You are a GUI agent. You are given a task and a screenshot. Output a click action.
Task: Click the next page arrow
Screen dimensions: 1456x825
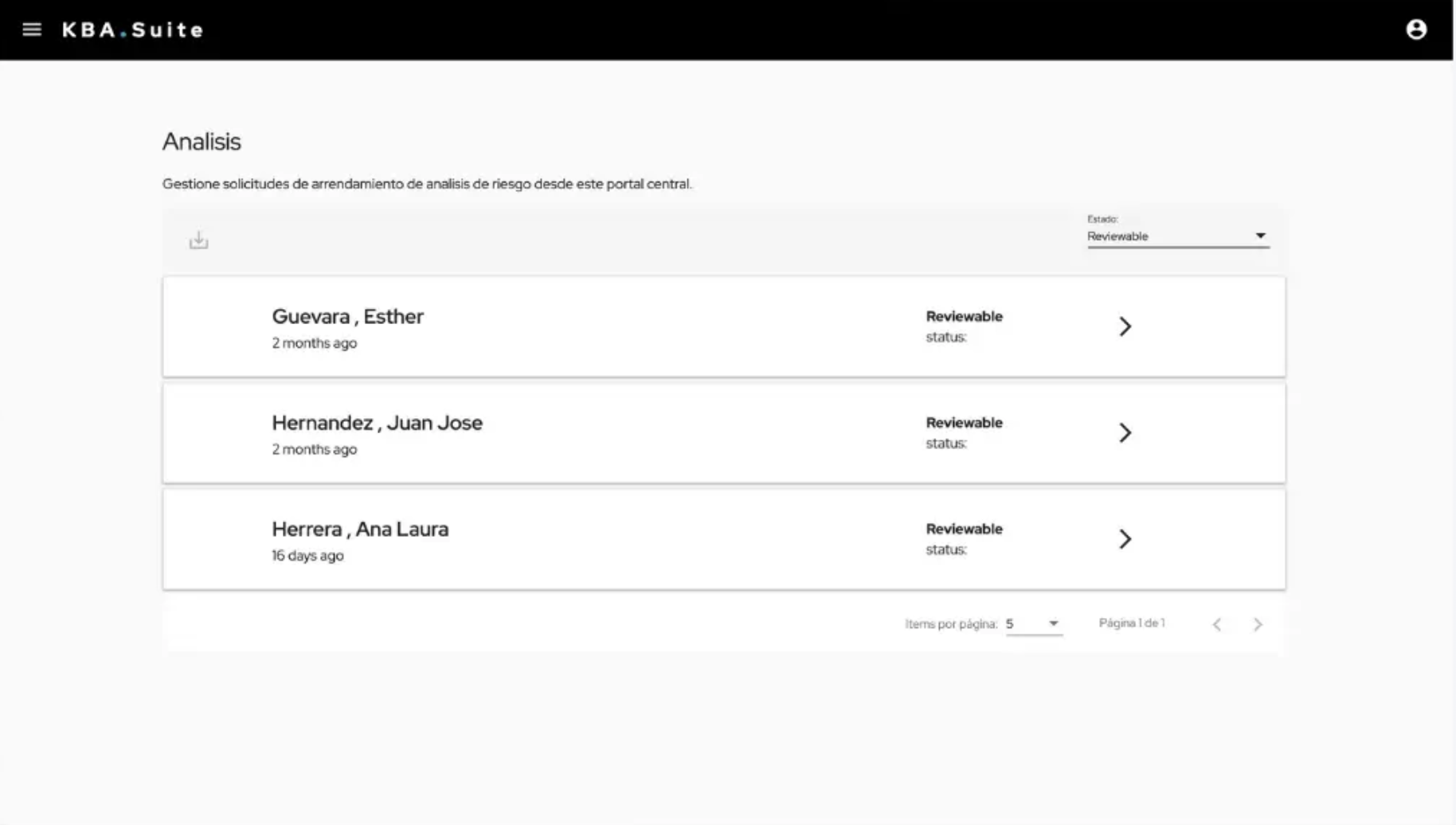point(1258,624)
